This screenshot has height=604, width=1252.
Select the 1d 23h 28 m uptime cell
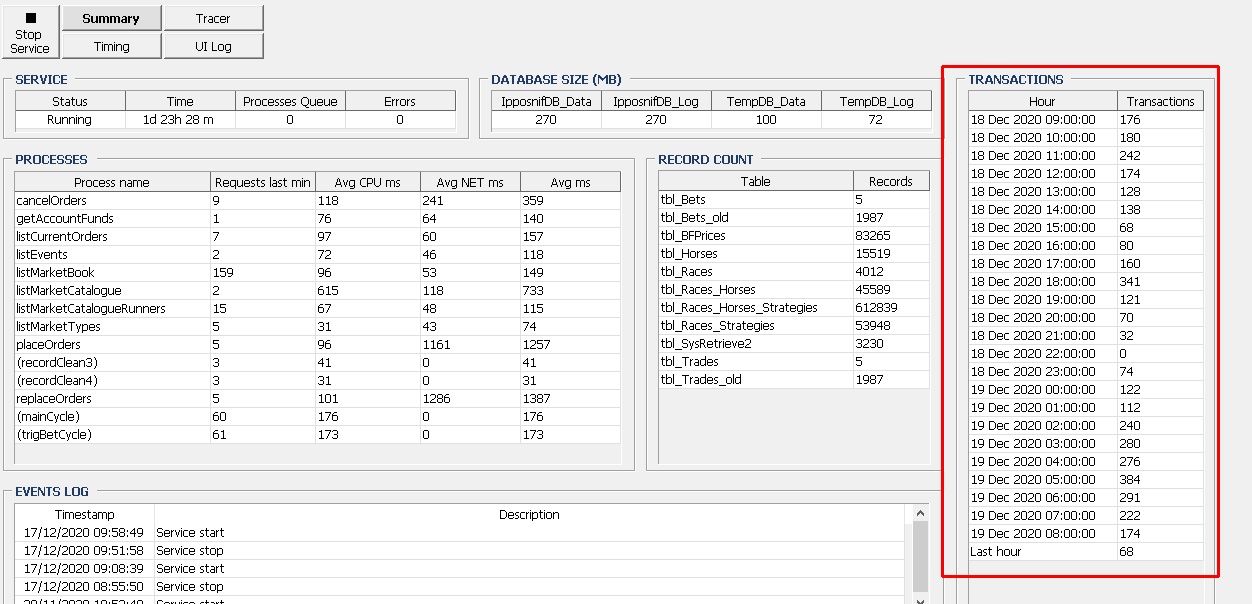tap(181, 120)
